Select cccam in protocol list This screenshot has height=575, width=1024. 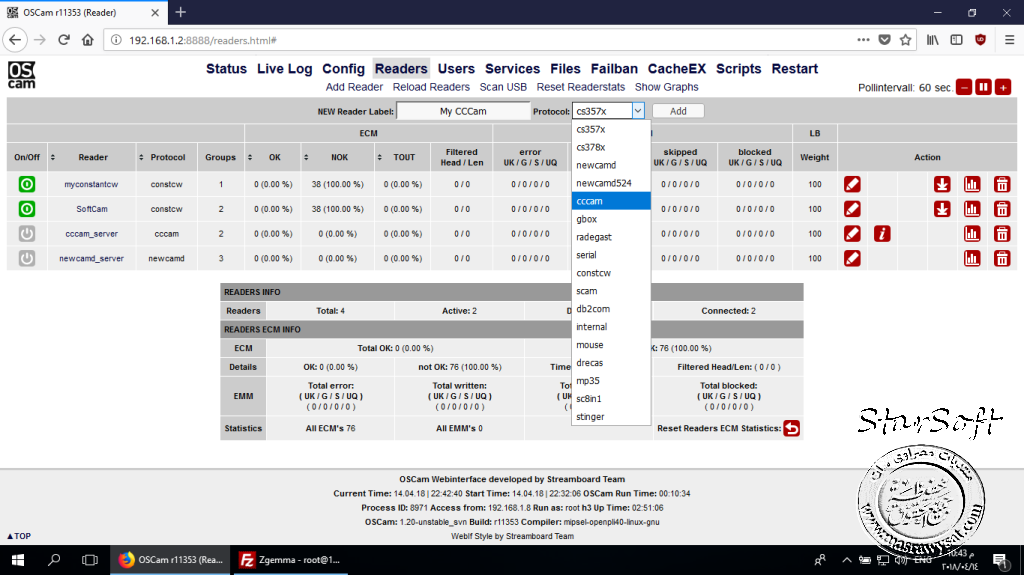tap(611, 201)
